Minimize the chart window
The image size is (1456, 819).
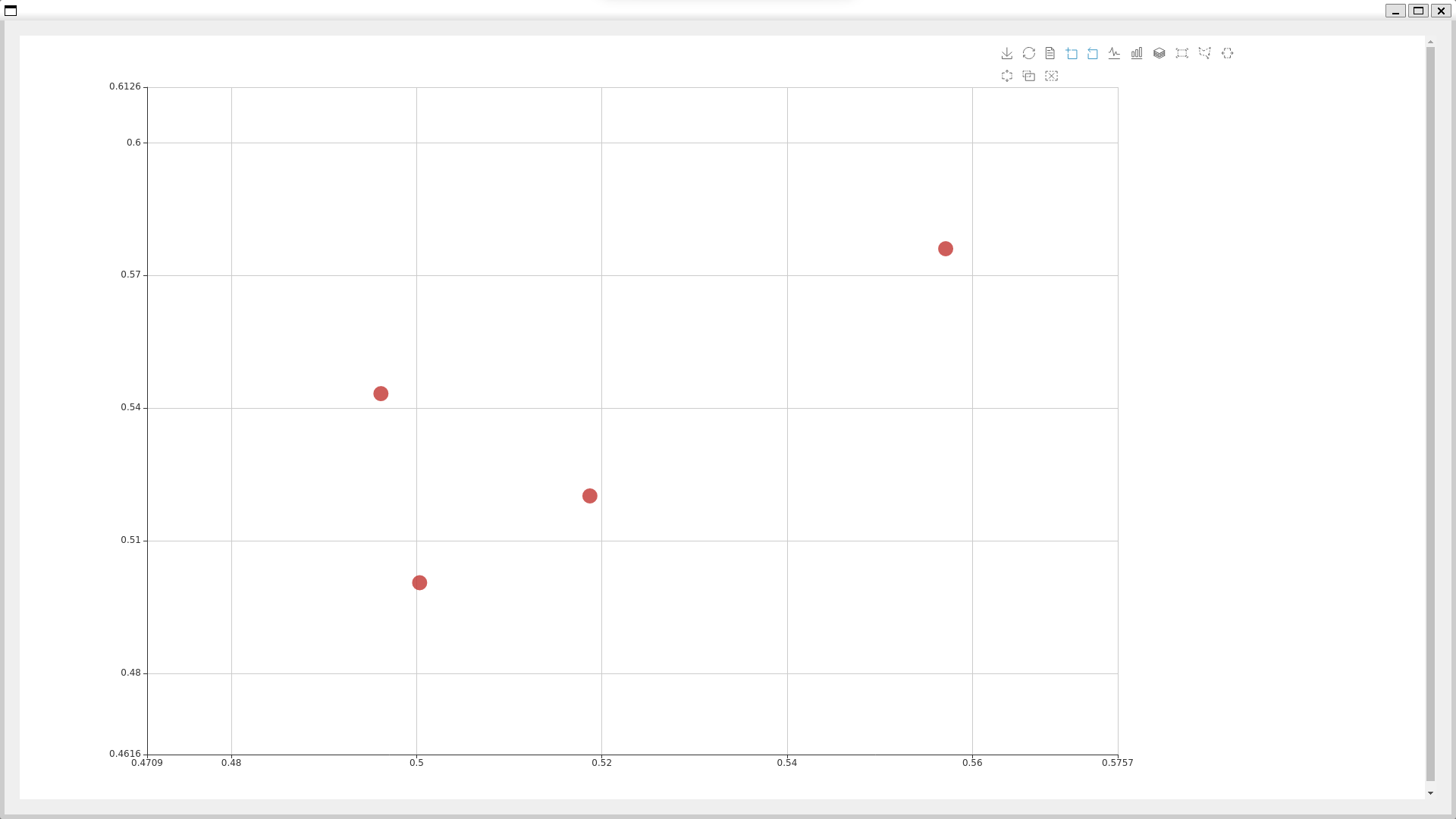1395,11
